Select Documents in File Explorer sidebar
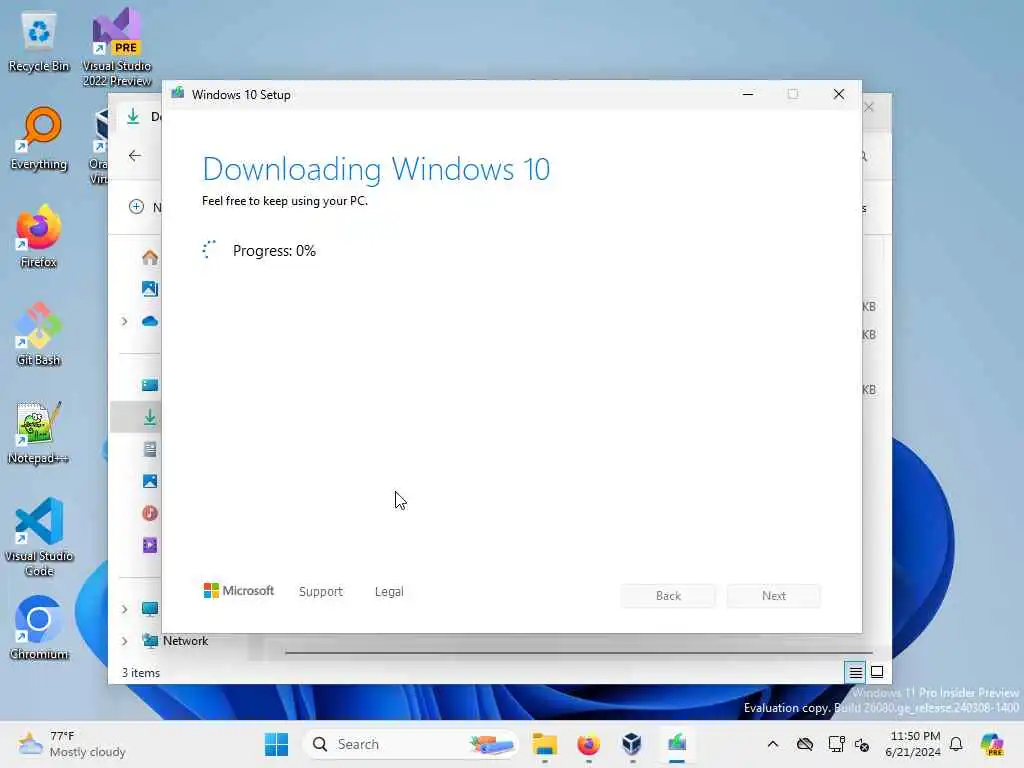 pos(150,449)
